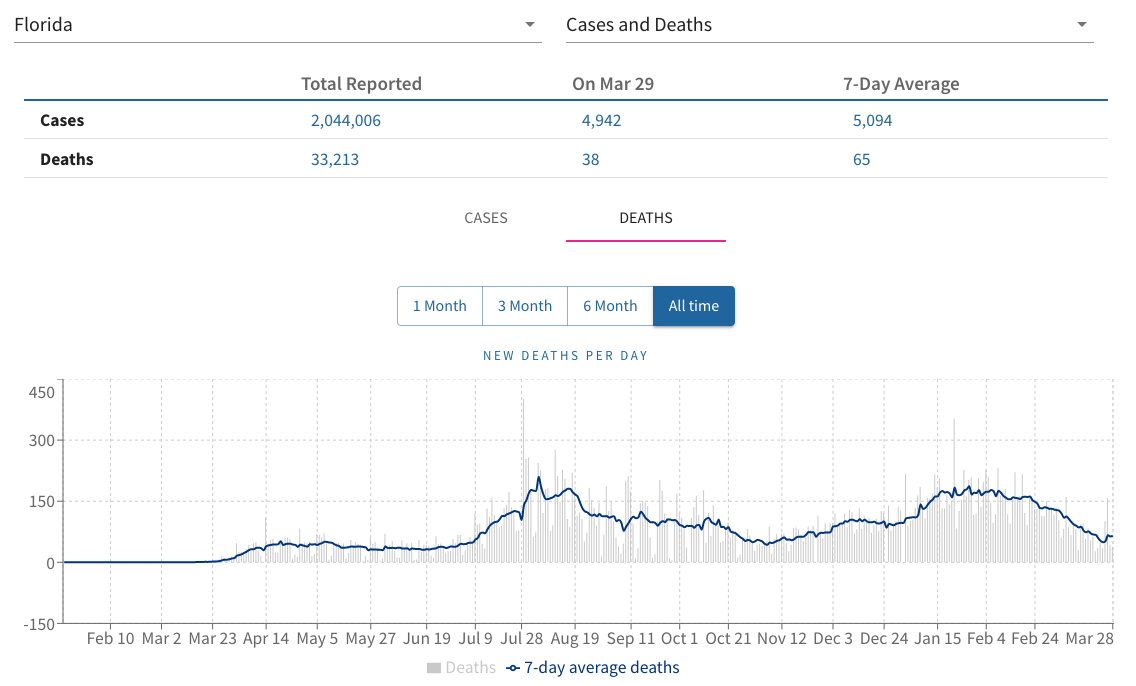
Task: Select the 3 Month range
Action: (525, 306)
